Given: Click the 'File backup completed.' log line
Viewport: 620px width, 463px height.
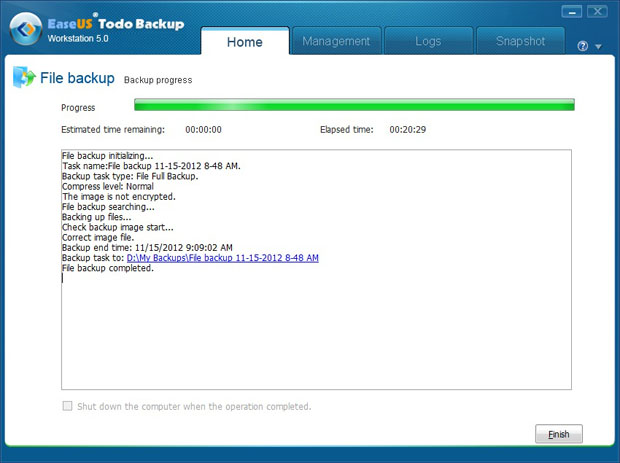Looking at the screenshot, I should tap(108, 268).
